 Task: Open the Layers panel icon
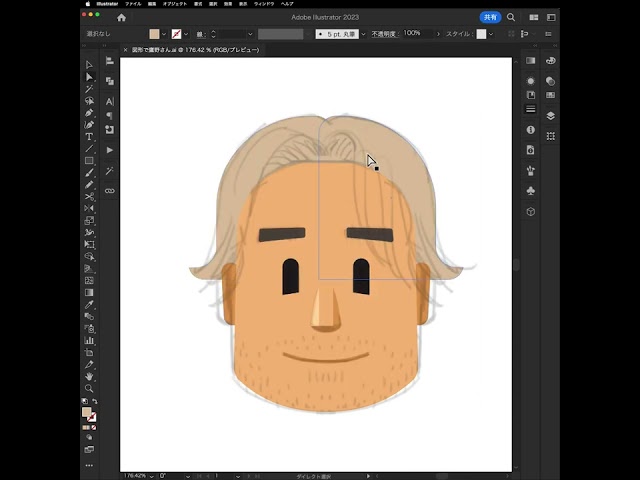point(550,116)
